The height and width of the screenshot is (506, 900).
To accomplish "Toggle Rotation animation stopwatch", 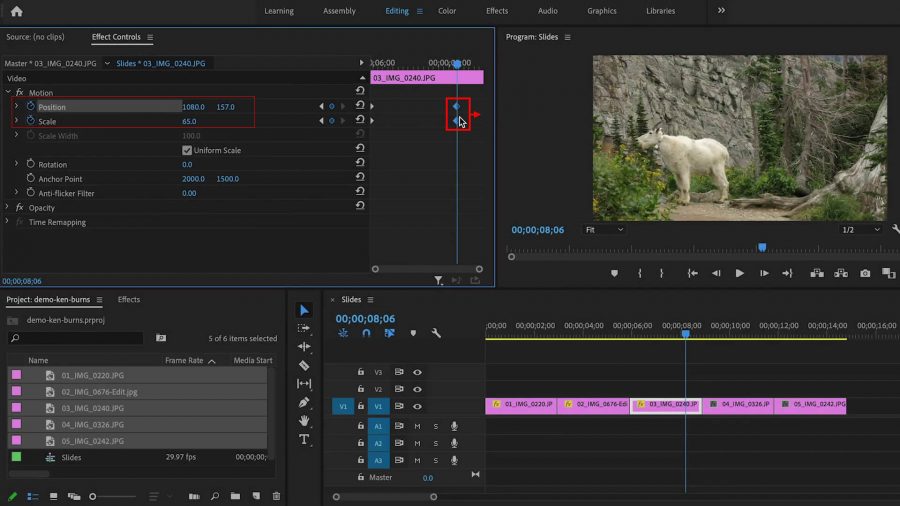I will point(31,164).
